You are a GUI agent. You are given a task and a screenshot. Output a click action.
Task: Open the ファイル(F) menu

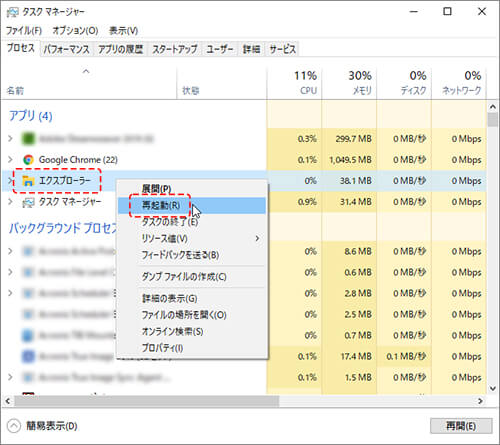coord(24,31)
